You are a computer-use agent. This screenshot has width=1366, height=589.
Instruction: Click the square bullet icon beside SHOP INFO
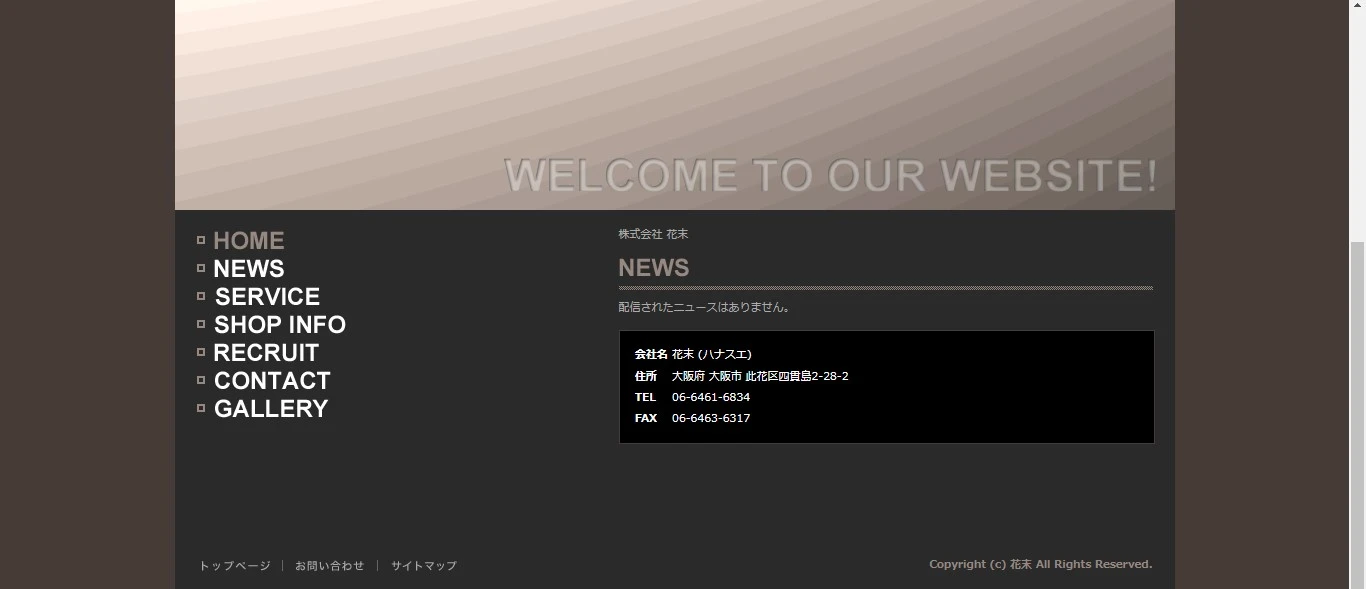coord(201,324)
